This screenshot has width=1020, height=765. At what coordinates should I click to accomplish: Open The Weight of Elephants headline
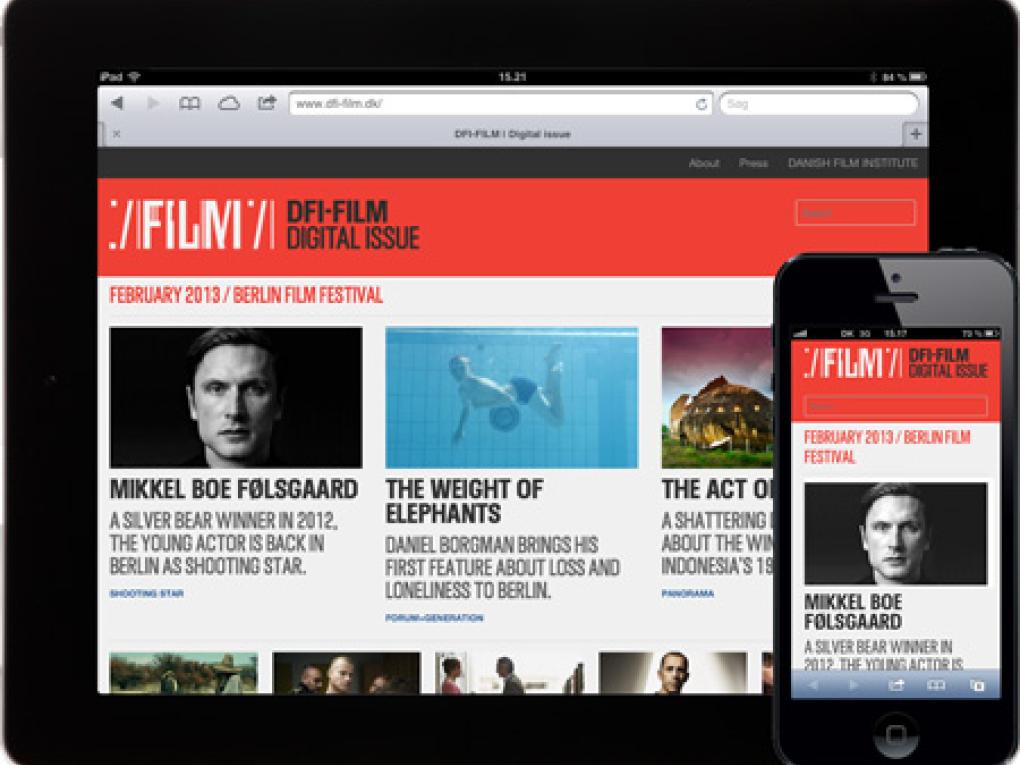coord(465,502)
